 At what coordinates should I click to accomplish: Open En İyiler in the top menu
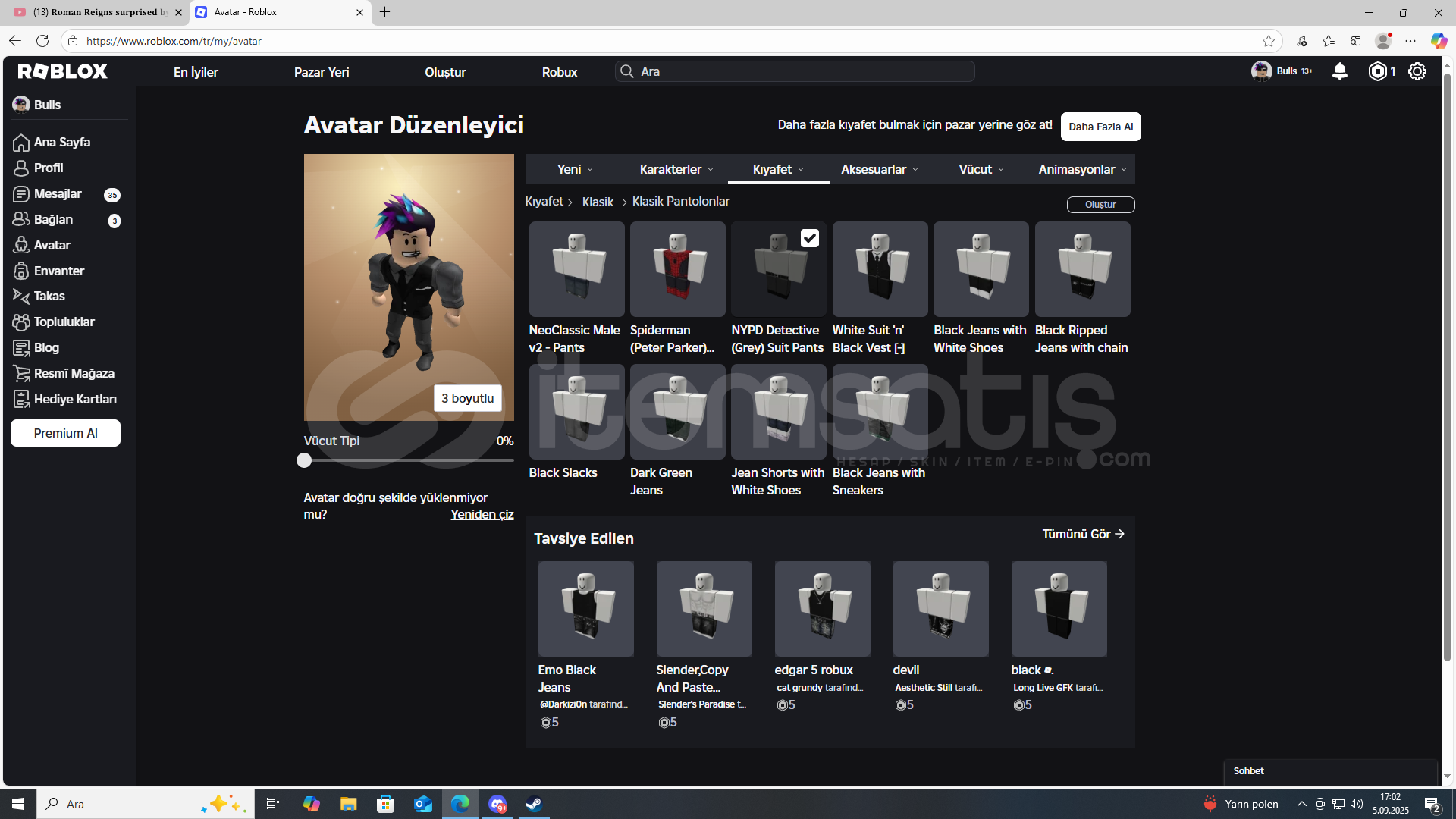(x=196, y=72)
